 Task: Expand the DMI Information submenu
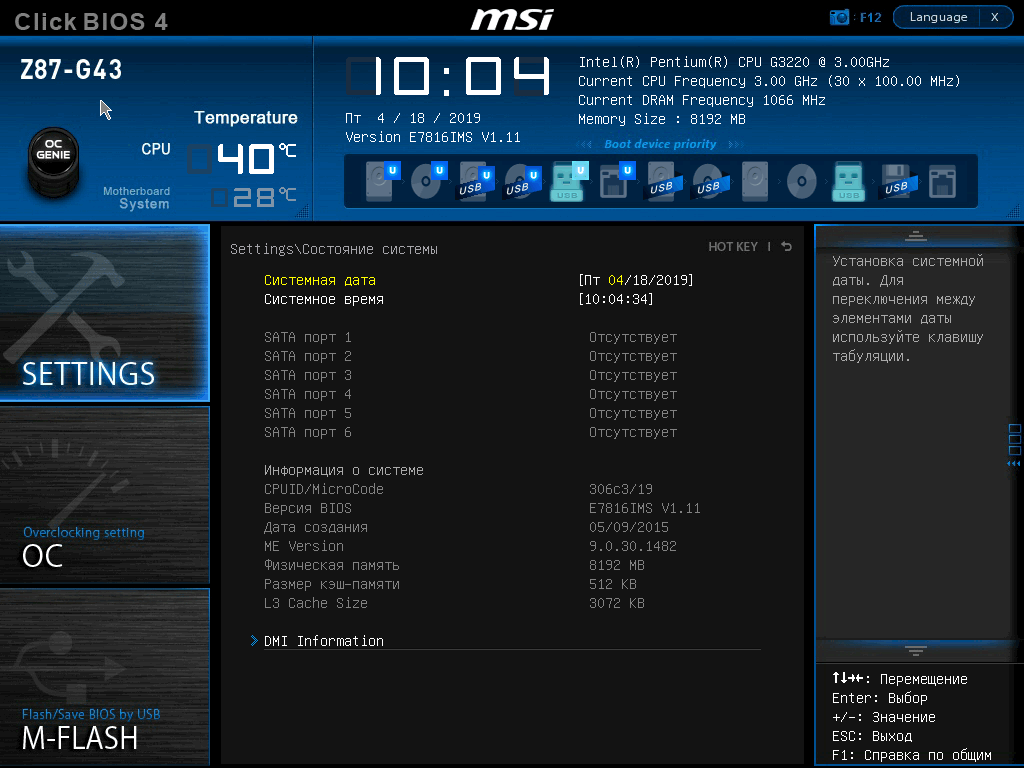324,641
